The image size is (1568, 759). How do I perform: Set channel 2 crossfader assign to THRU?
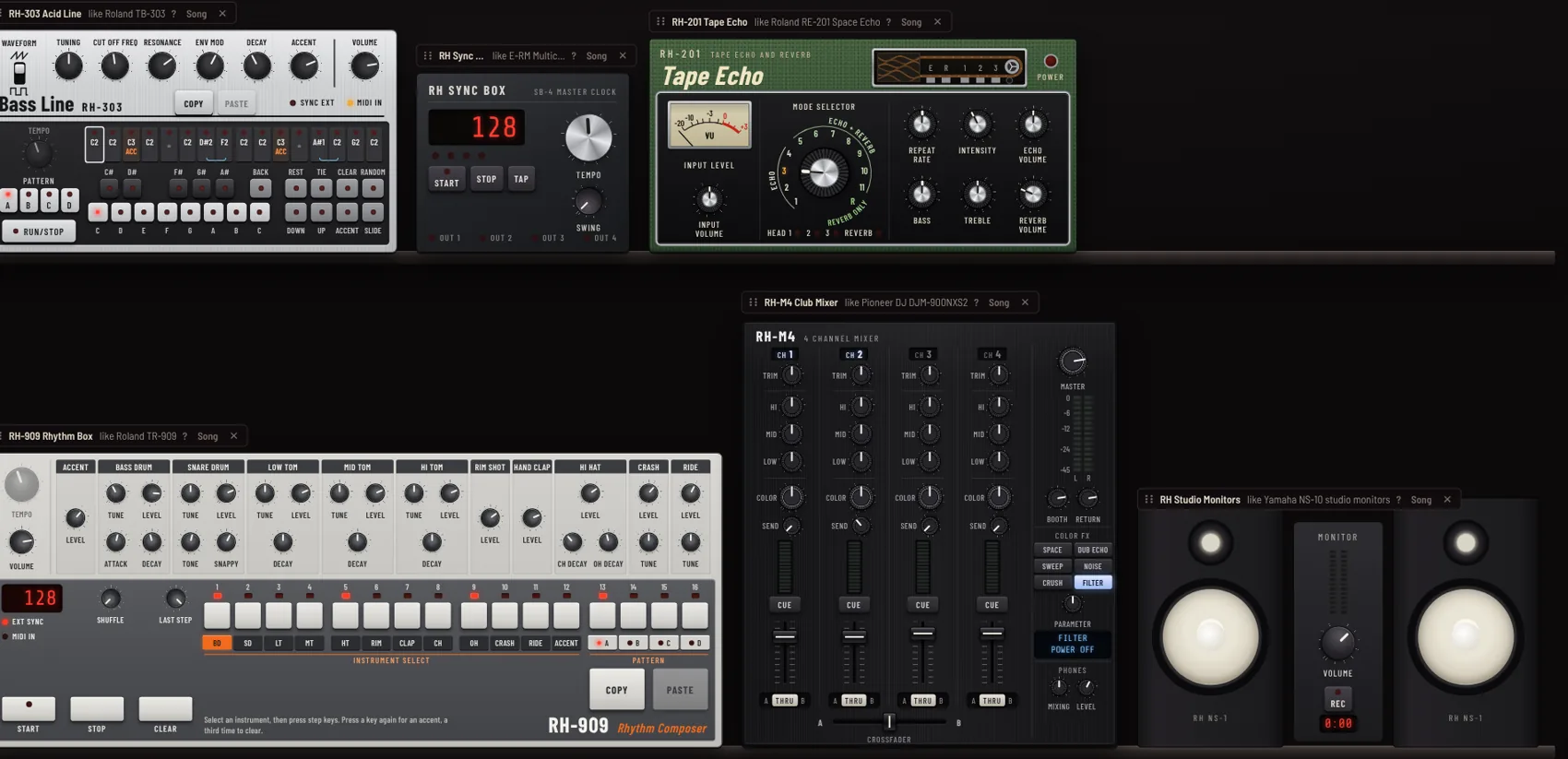click(853, 701)
